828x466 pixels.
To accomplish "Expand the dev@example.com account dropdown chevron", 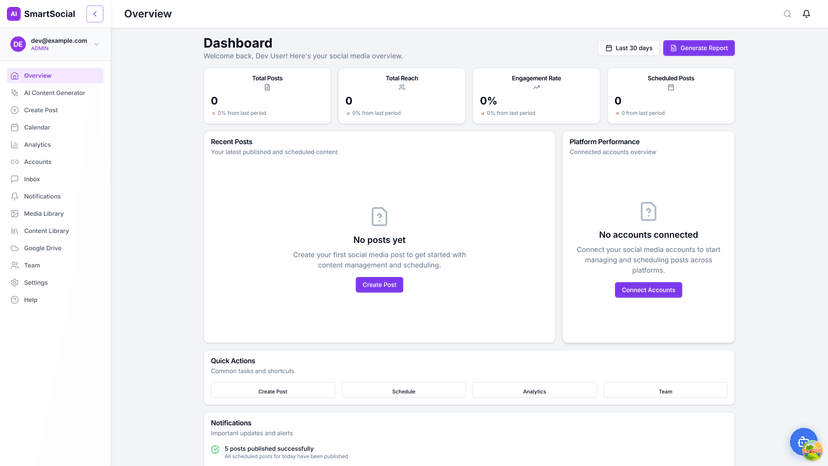I will click(x=97, y=44).
